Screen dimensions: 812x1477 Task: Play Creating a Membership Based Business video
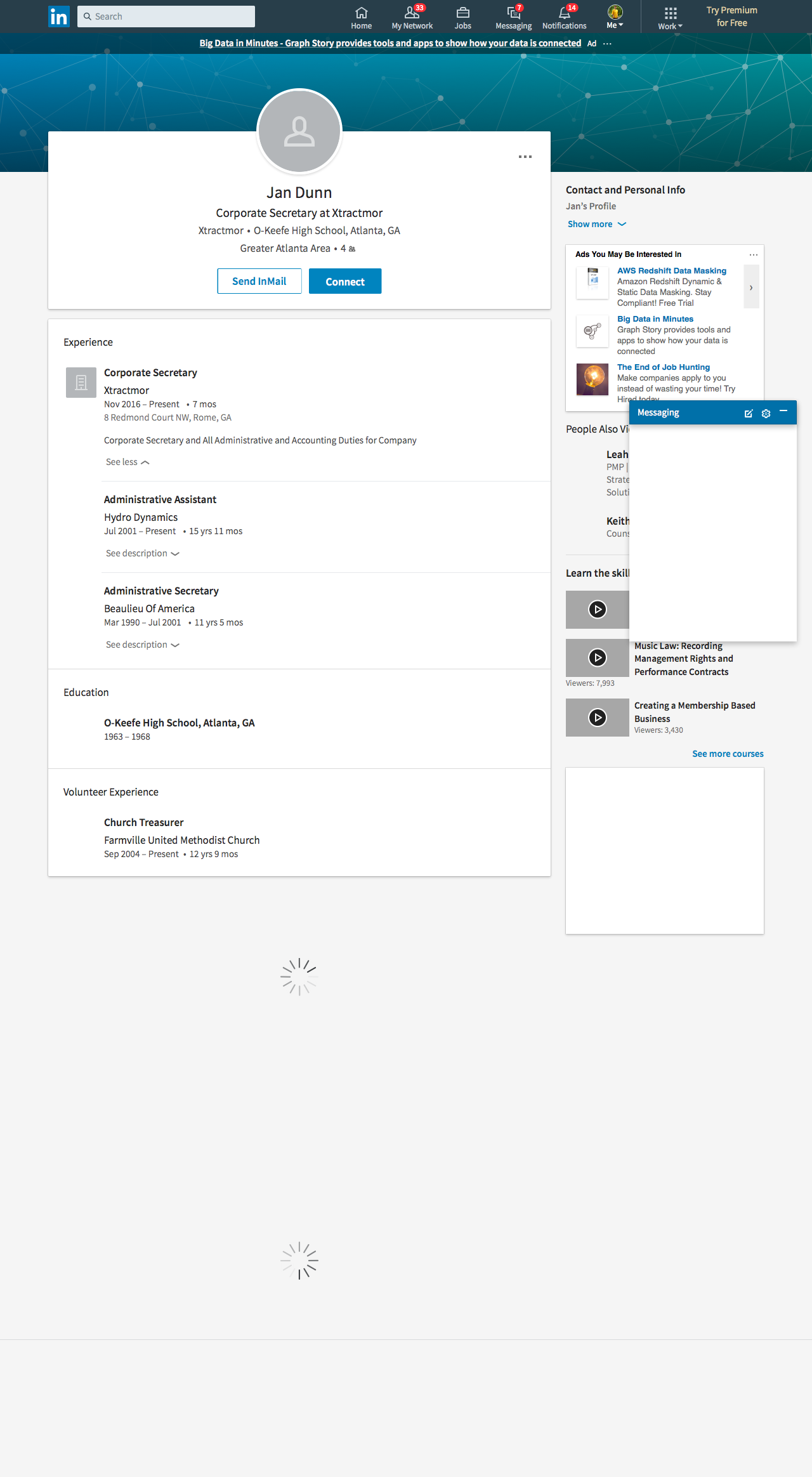point(598,718)
